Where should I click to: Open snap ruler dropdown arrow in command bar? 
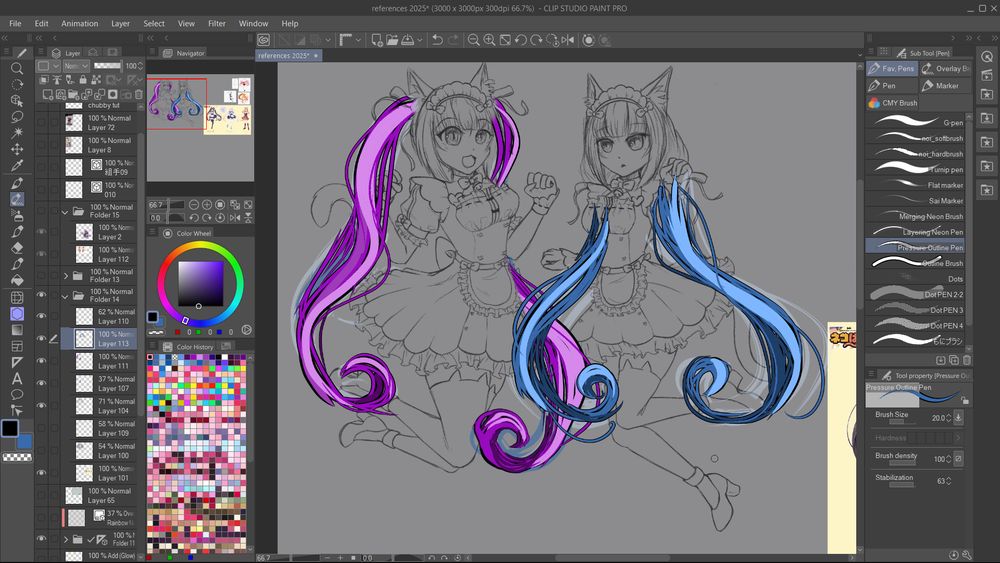pos(358,40)
